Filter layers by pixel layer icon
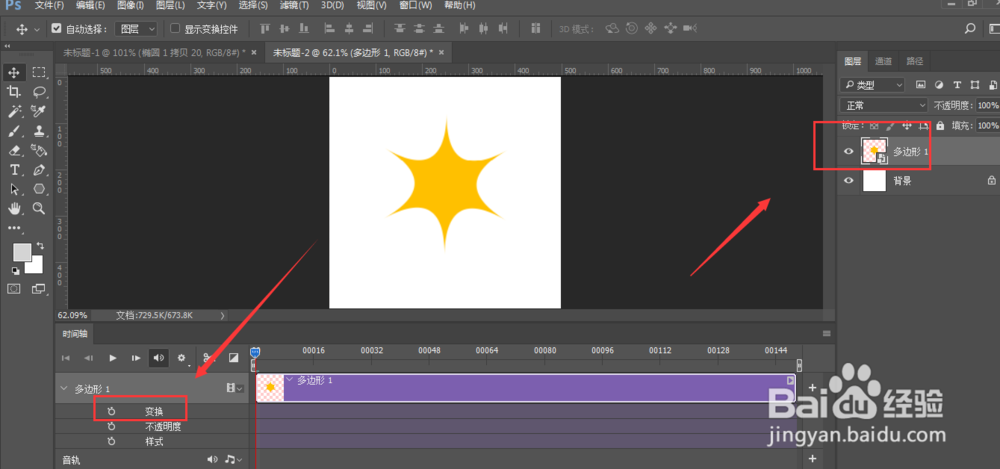The height and width of the screenshot is (469, 1000). (x=920, y=84)
